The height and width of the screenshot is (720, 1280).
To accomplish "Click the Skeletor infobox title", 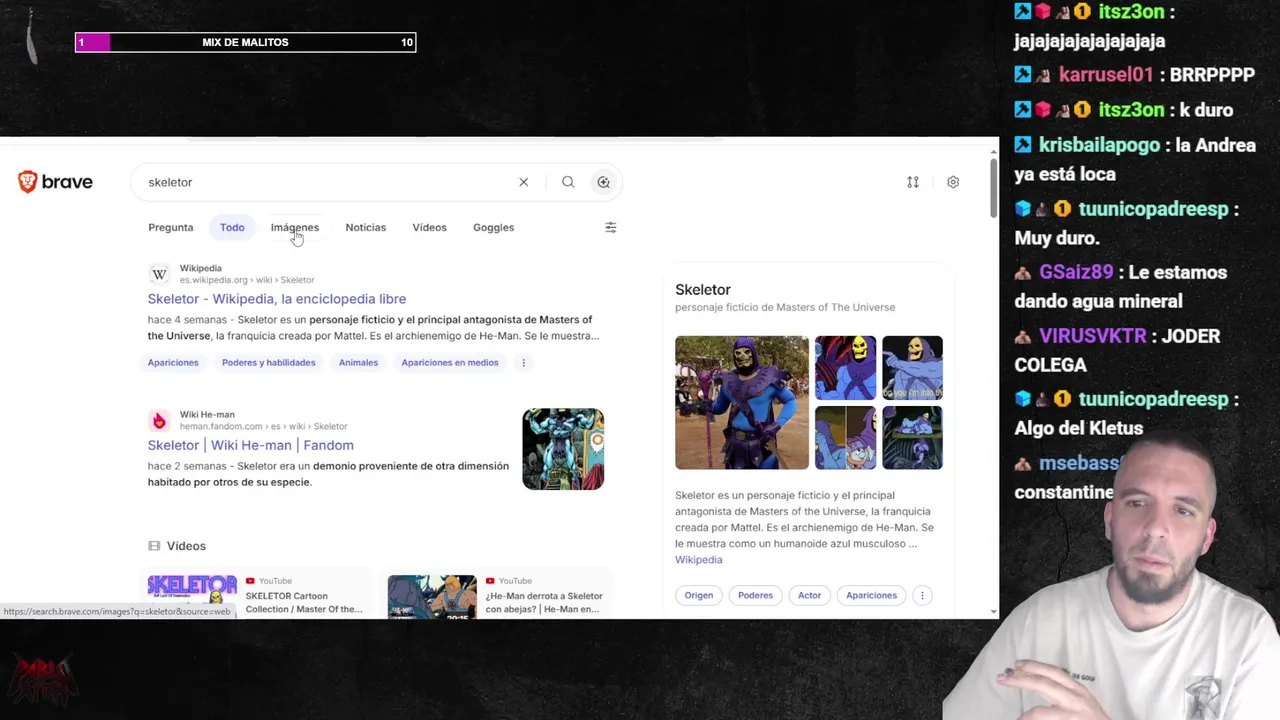I will point(703,290).
